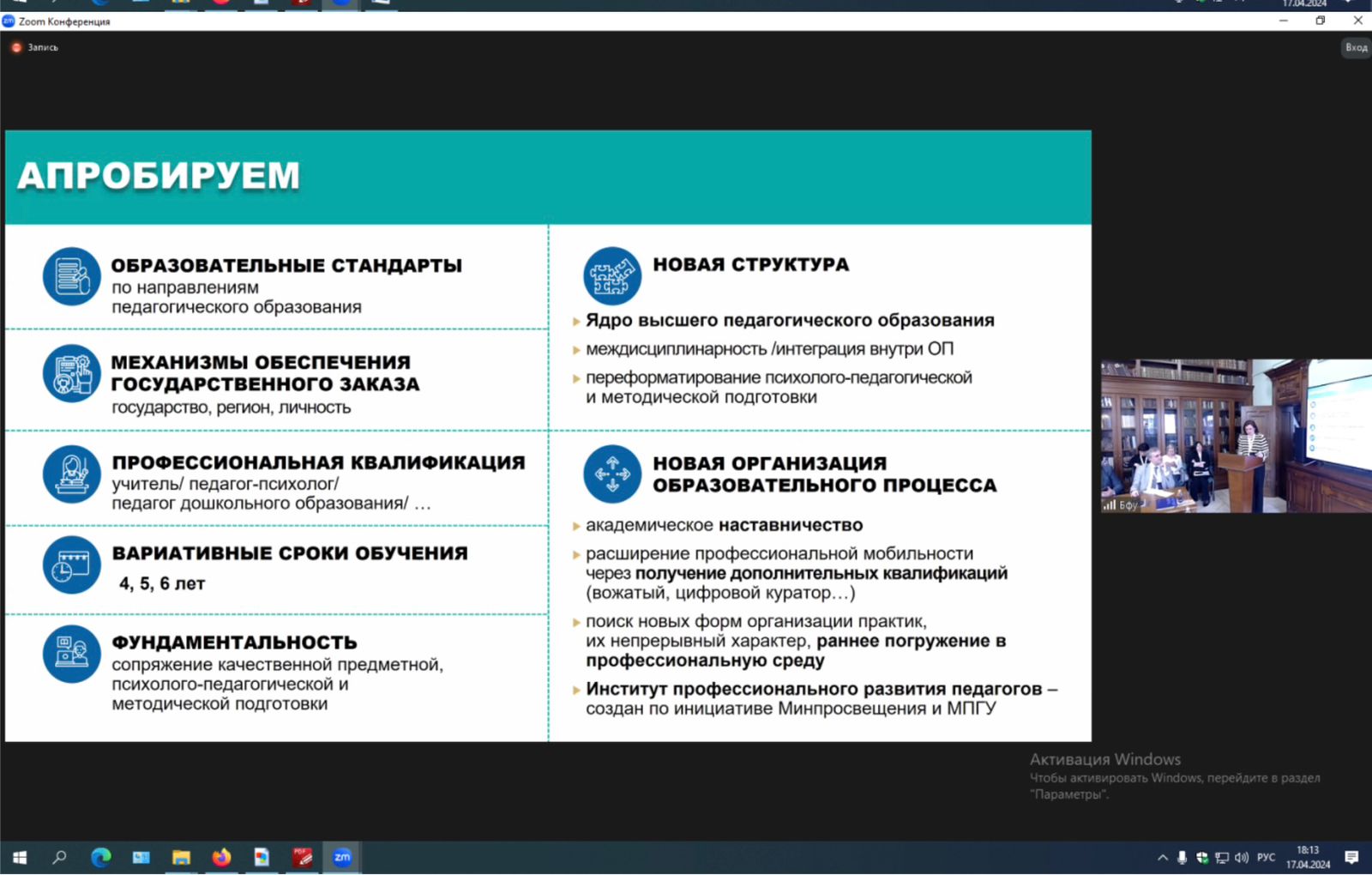Open Firefox from the taskbar
The height and width of the screenshot is (875, 1372).
(221, 857)
